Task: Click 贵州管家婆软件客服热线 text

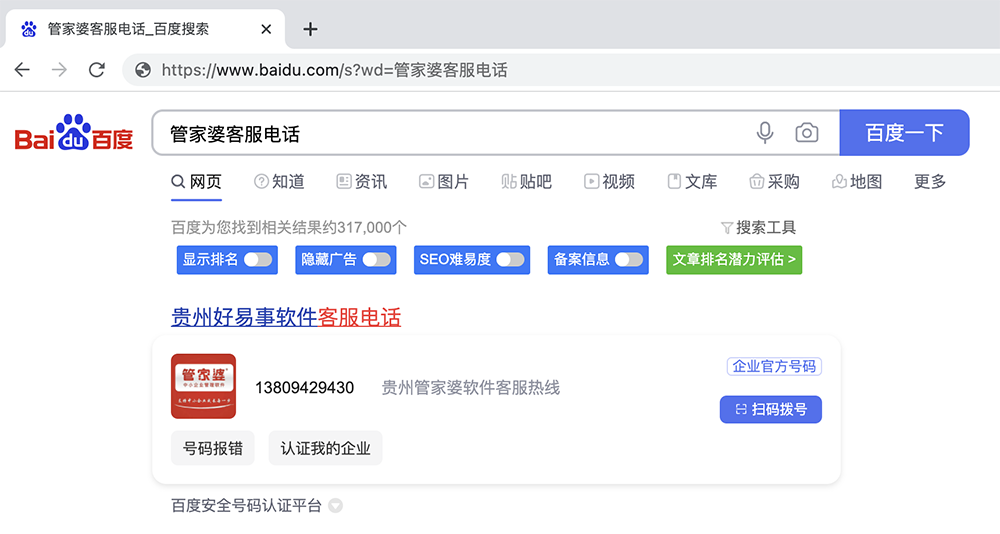Action: 471,388
